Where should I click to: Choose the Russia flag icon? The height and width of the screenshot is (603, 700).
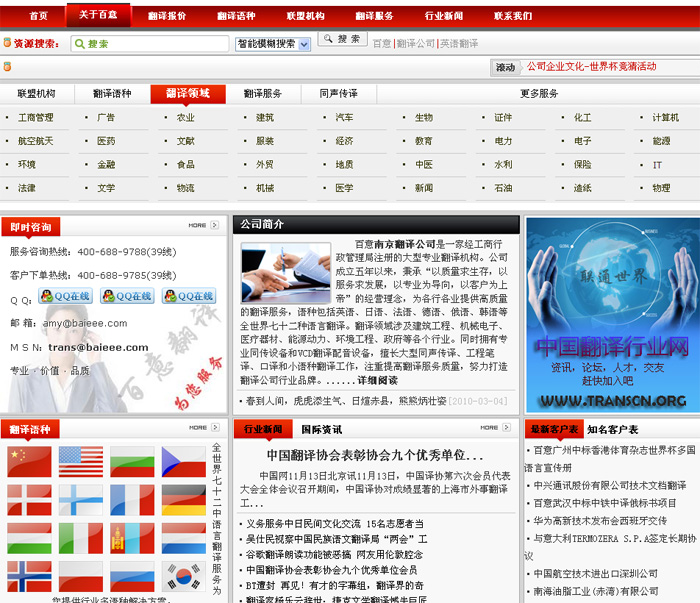pos(132,577)
